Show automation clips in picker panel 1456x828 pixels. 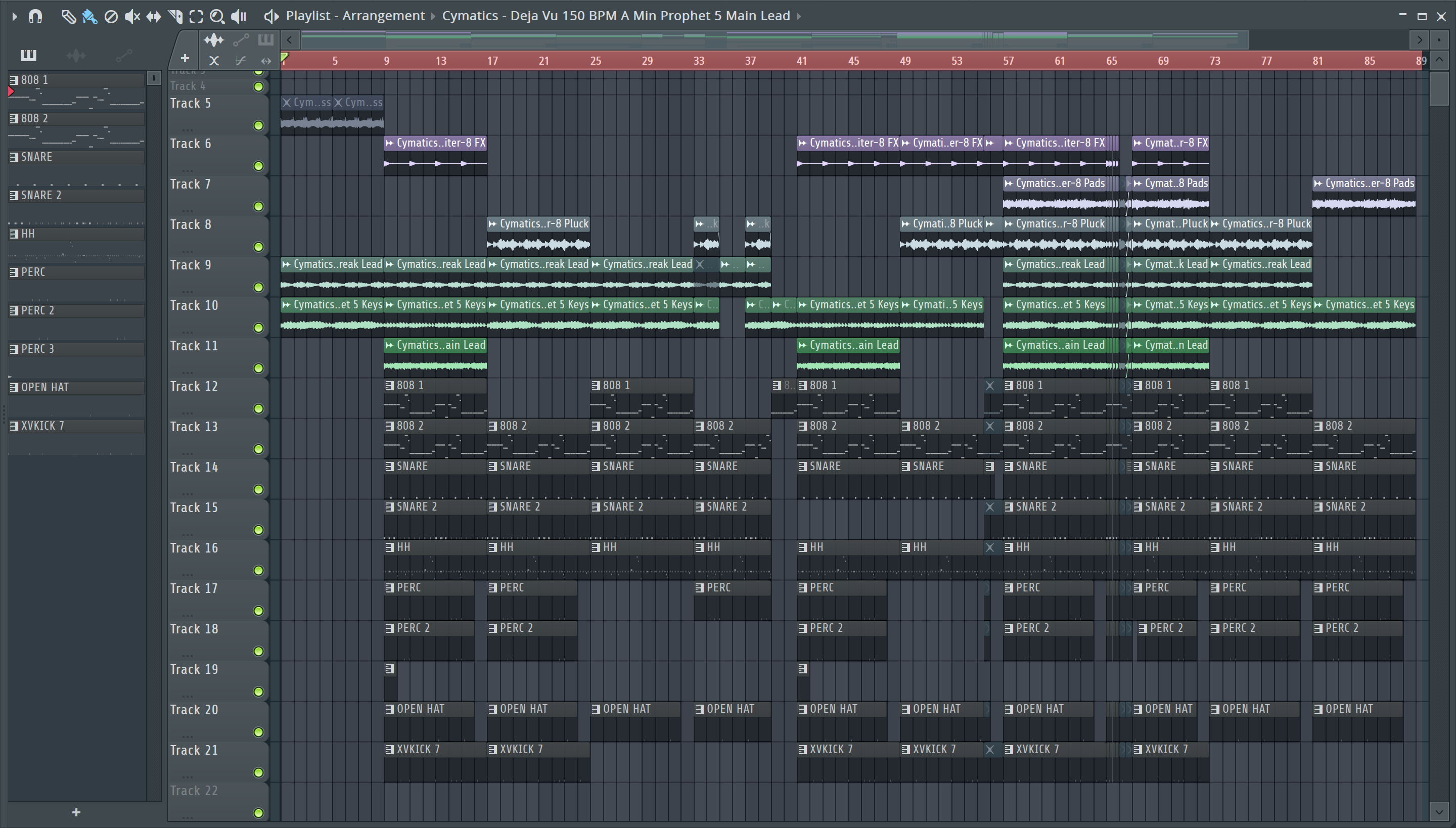123,55
